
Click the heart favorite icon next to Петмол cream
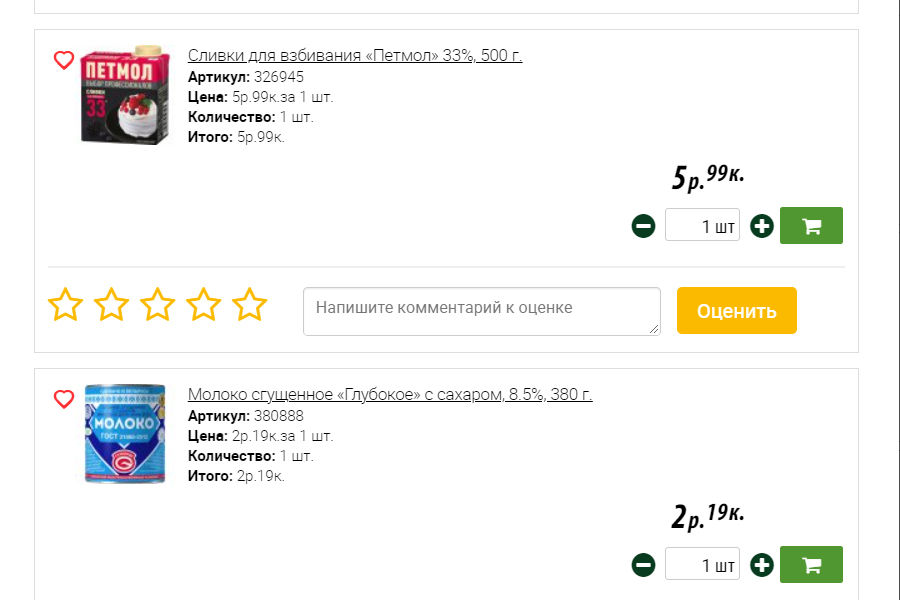pos(63,59)
